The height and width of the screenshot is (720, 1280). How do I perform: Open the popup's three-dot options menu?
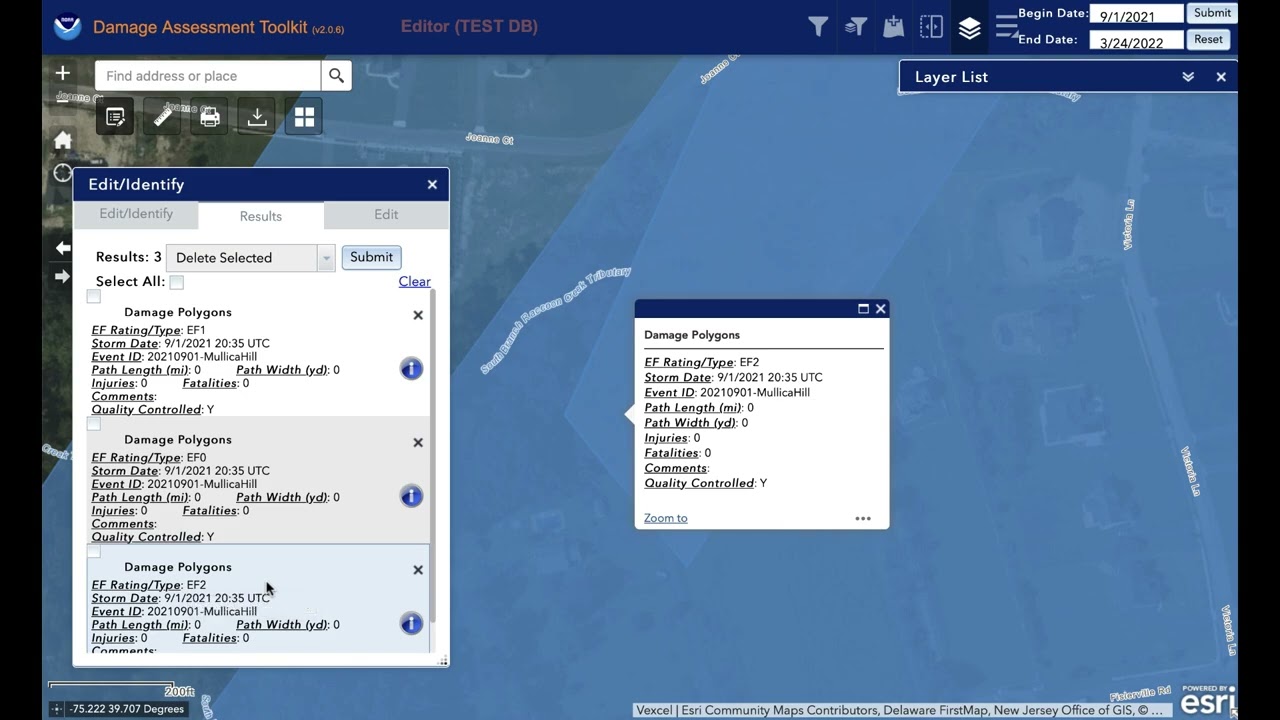863,518
